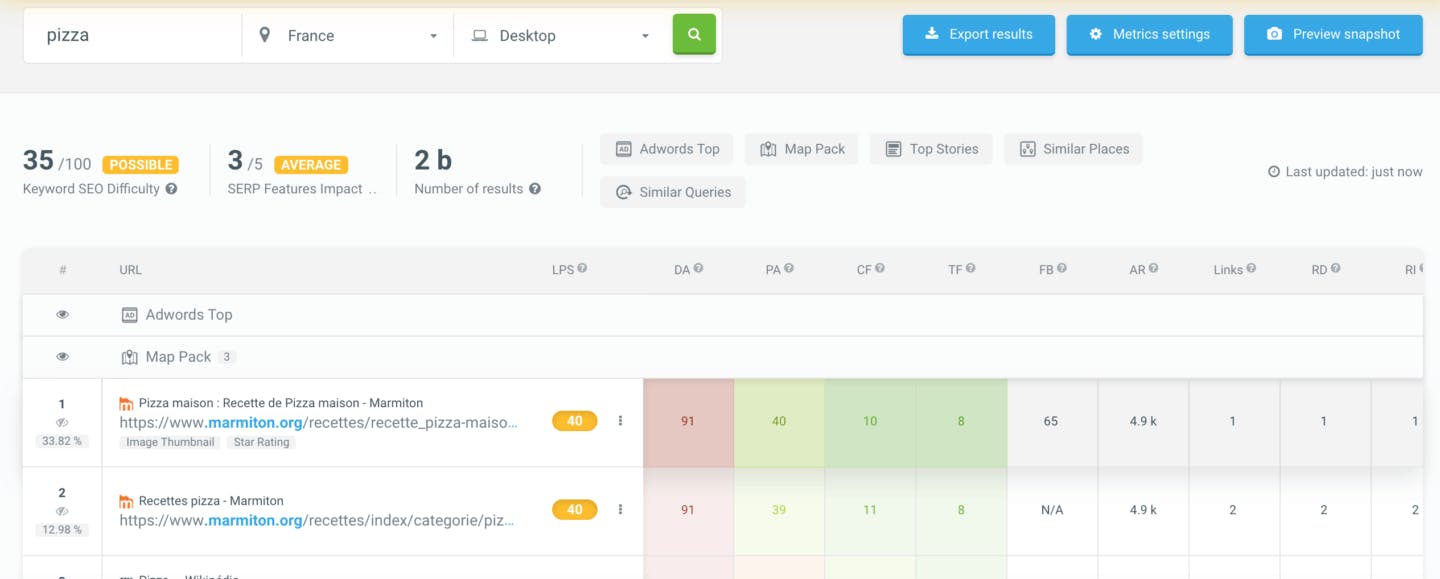Screen dimensions: 1440x579
Task: Click the green search button
Action: (x=694, y=34)
